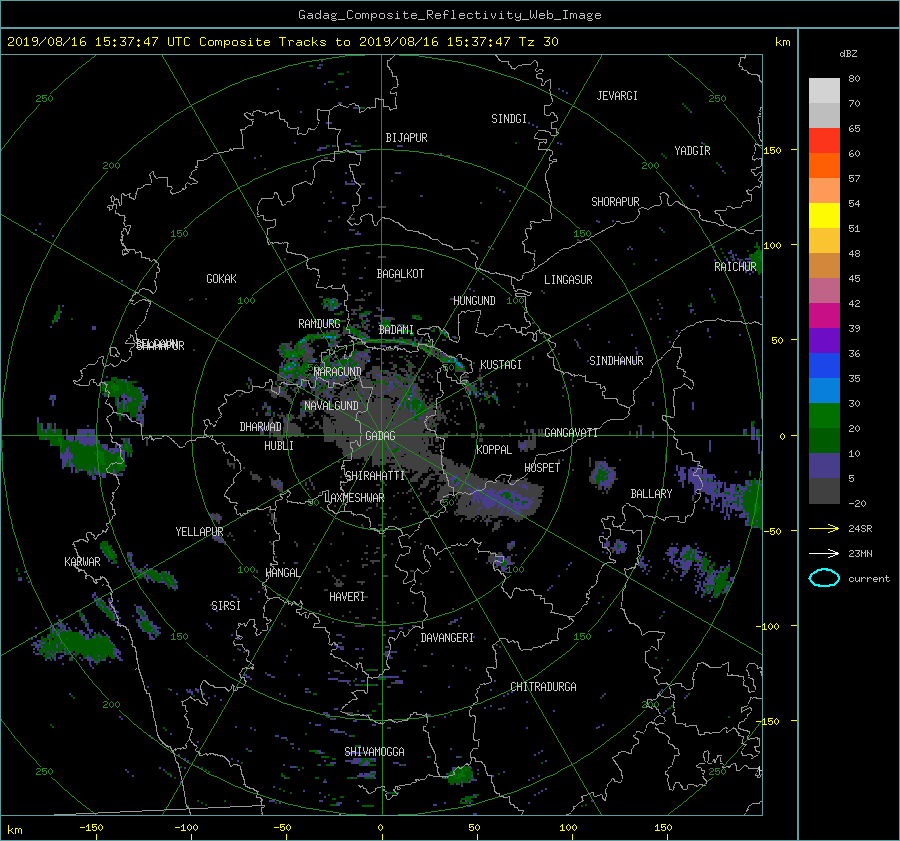Click the GOKAK city label

pyautogui.click(x=221, y=279)
